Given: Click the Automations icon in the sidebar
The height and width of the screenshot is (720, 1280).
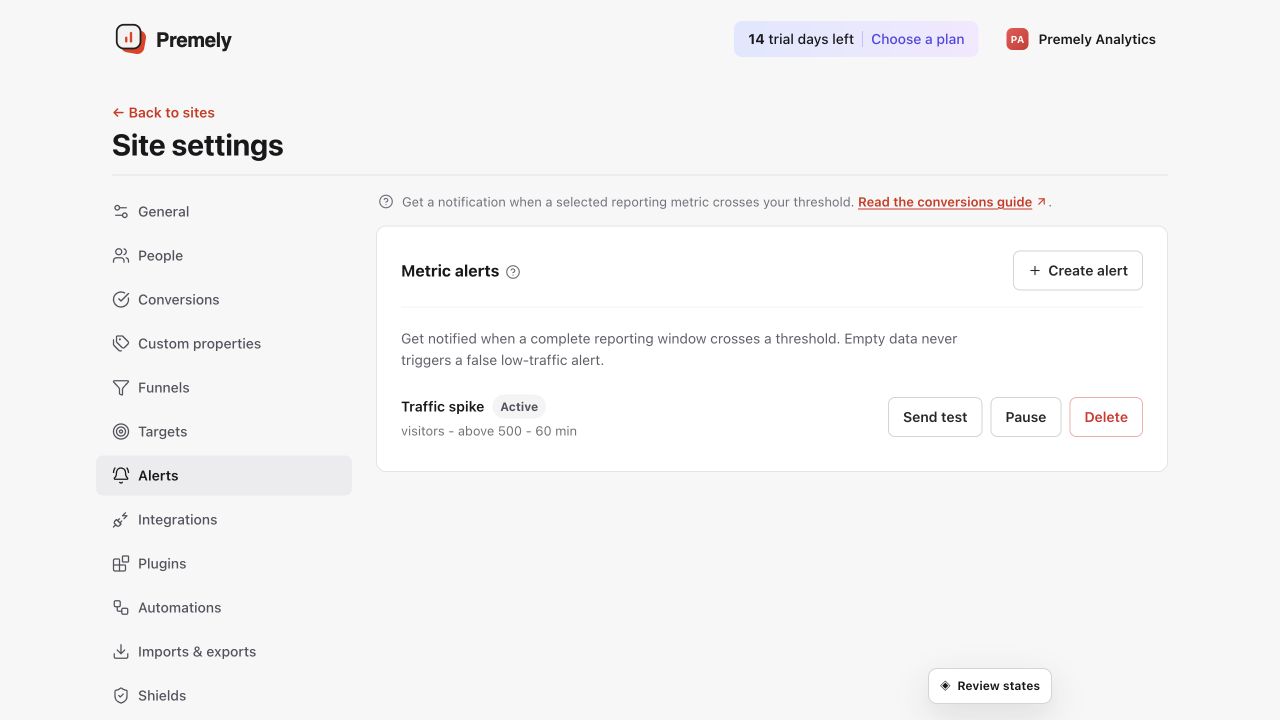Looking at the screenshot, I should click(121, 608).
